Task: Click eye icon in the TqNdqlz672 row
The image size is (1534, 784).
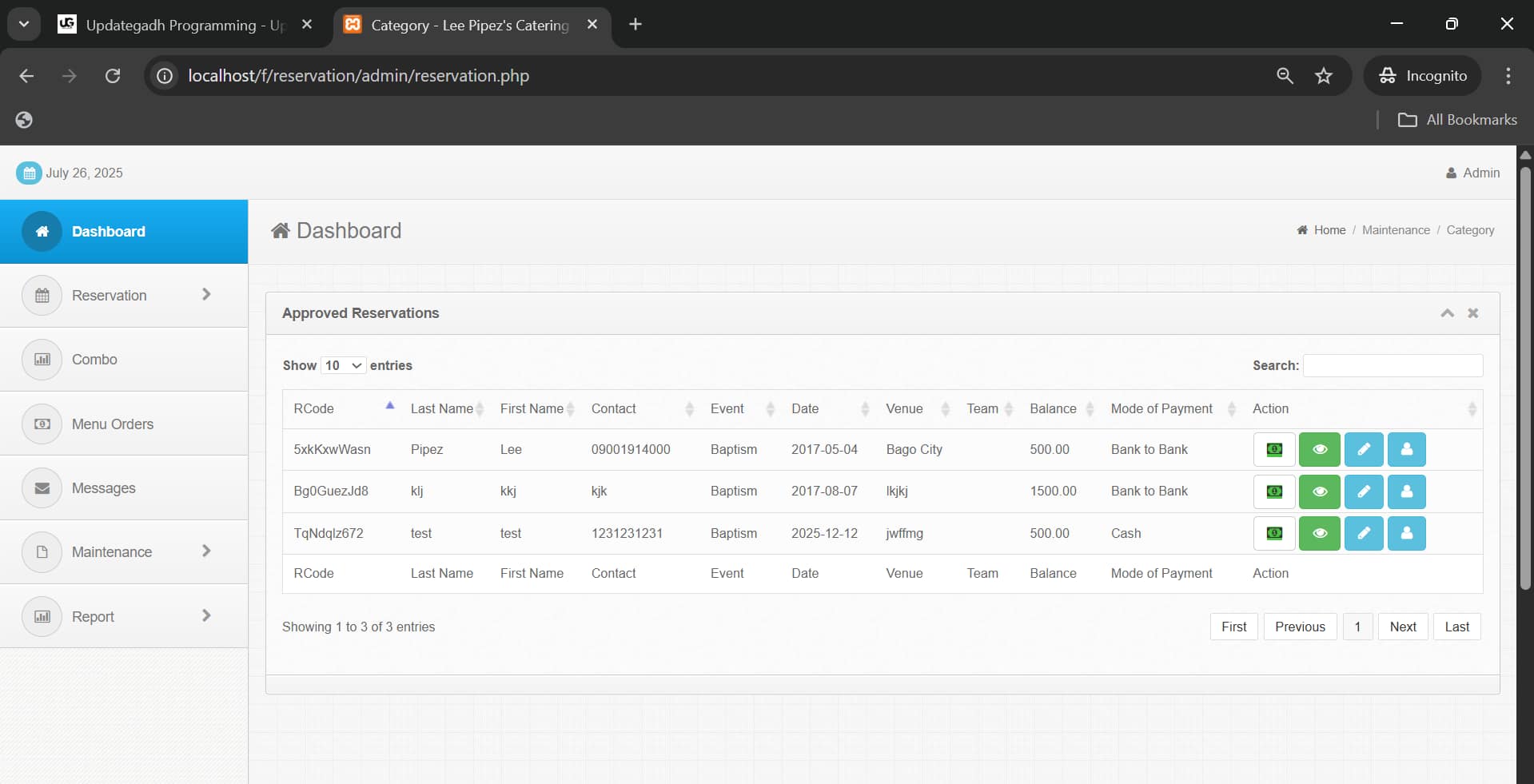Action: (1319, 533)
